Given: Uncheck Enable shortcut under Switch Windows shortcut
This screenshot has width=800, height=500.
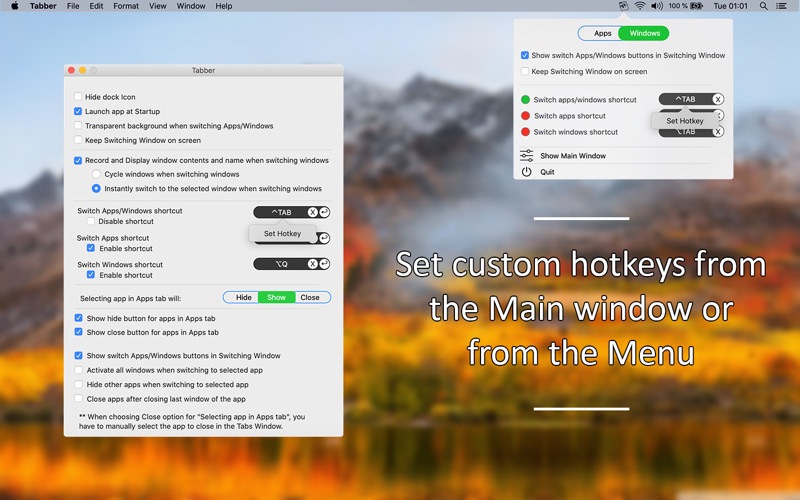Looking at the screenshot, I should coord(91,274).
